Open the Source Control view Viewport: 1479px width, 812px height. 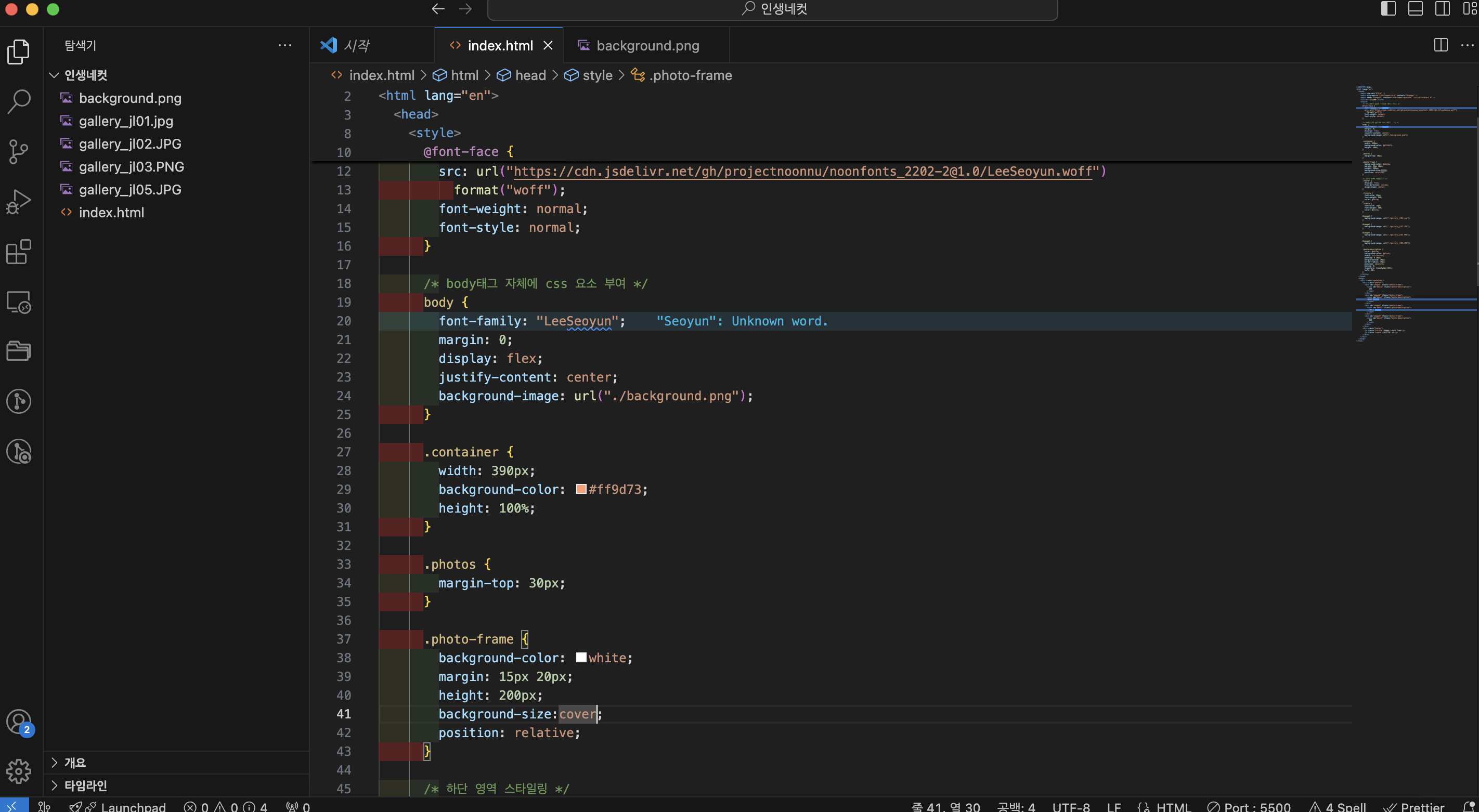click(x=18, y=151)
